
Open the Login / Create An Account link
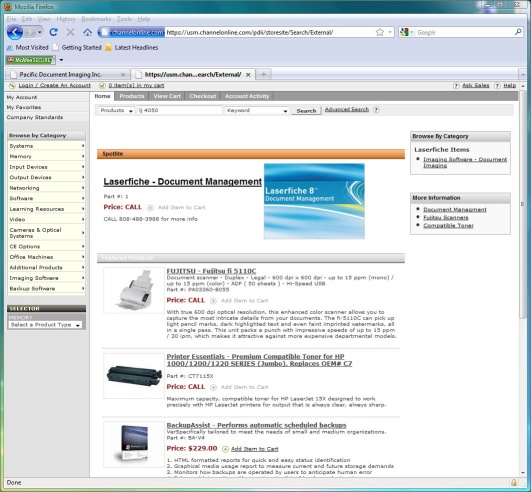54,85
